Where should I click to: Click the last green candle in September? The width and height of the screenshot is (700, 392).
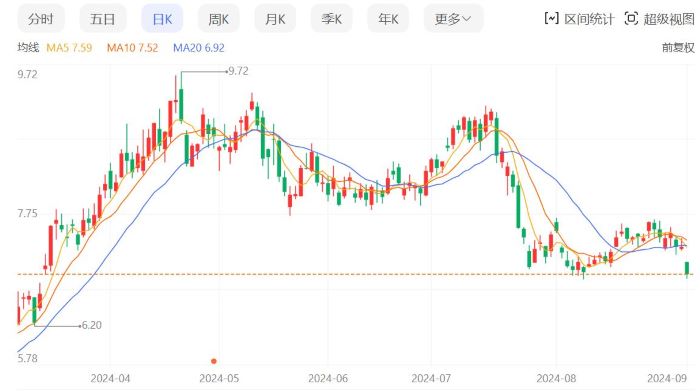tap(687, 268)
